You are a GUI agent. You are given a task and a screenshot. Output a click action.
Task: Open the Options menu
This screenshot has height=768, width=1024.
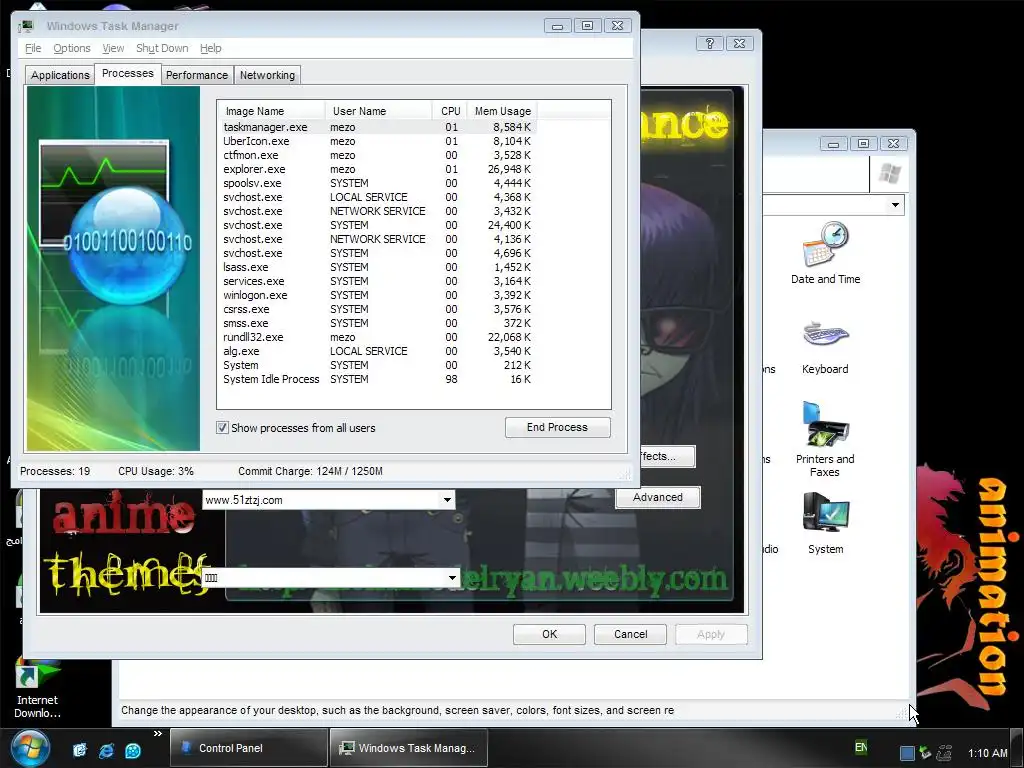pos(72,48)
